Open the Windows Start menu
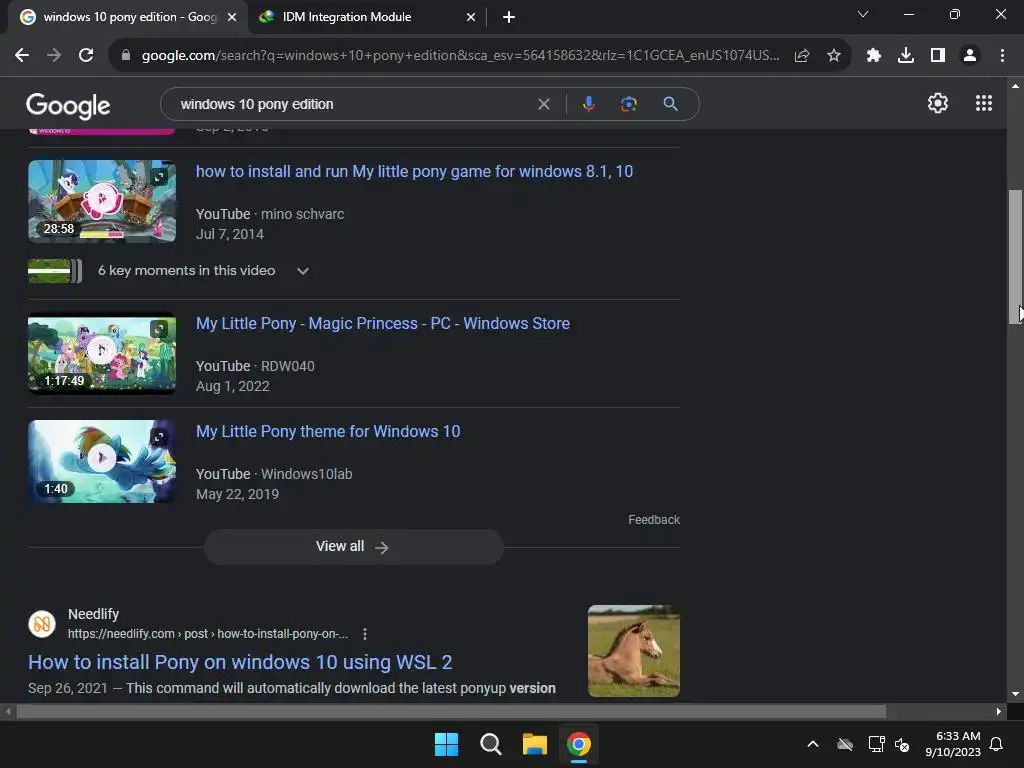The image size is (1024, 768). [447, 744]
